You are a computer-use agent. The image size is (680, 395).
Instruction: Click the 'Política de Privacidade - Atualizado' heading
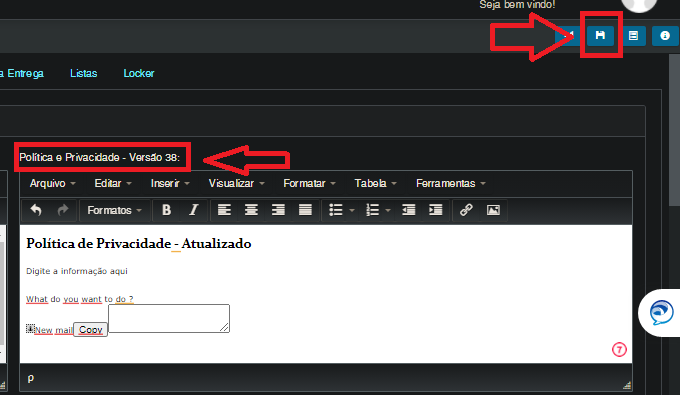click(139, 243)
